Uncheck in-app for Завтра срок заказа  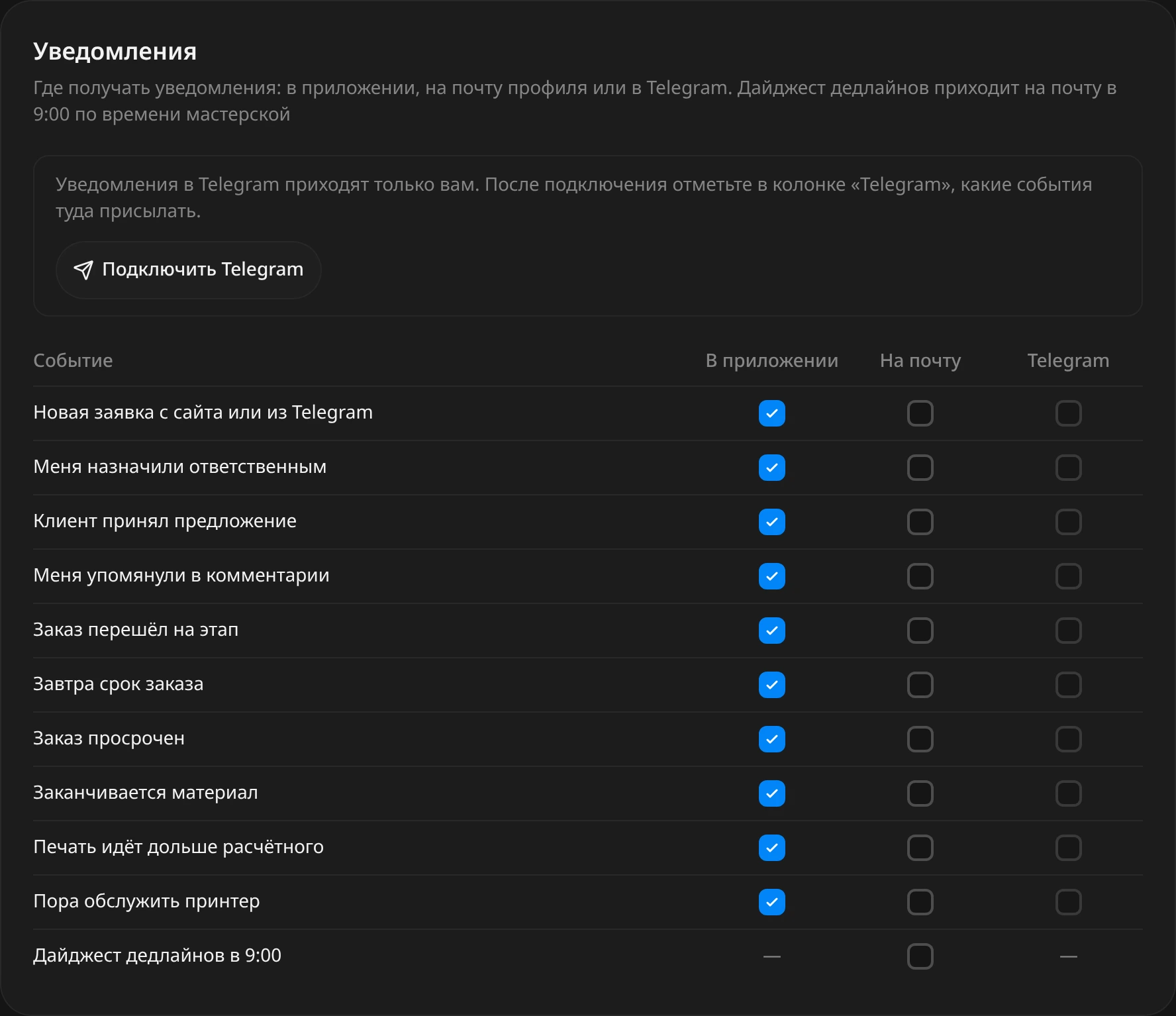pos(772,685)
